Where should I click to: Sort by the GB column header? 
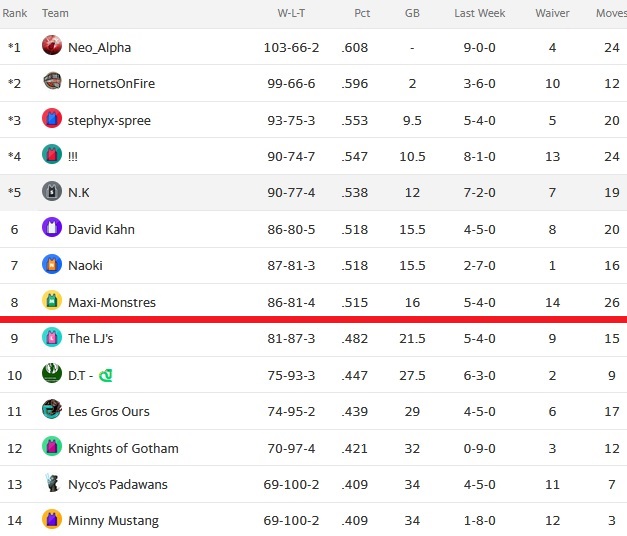tap(412, 13)
